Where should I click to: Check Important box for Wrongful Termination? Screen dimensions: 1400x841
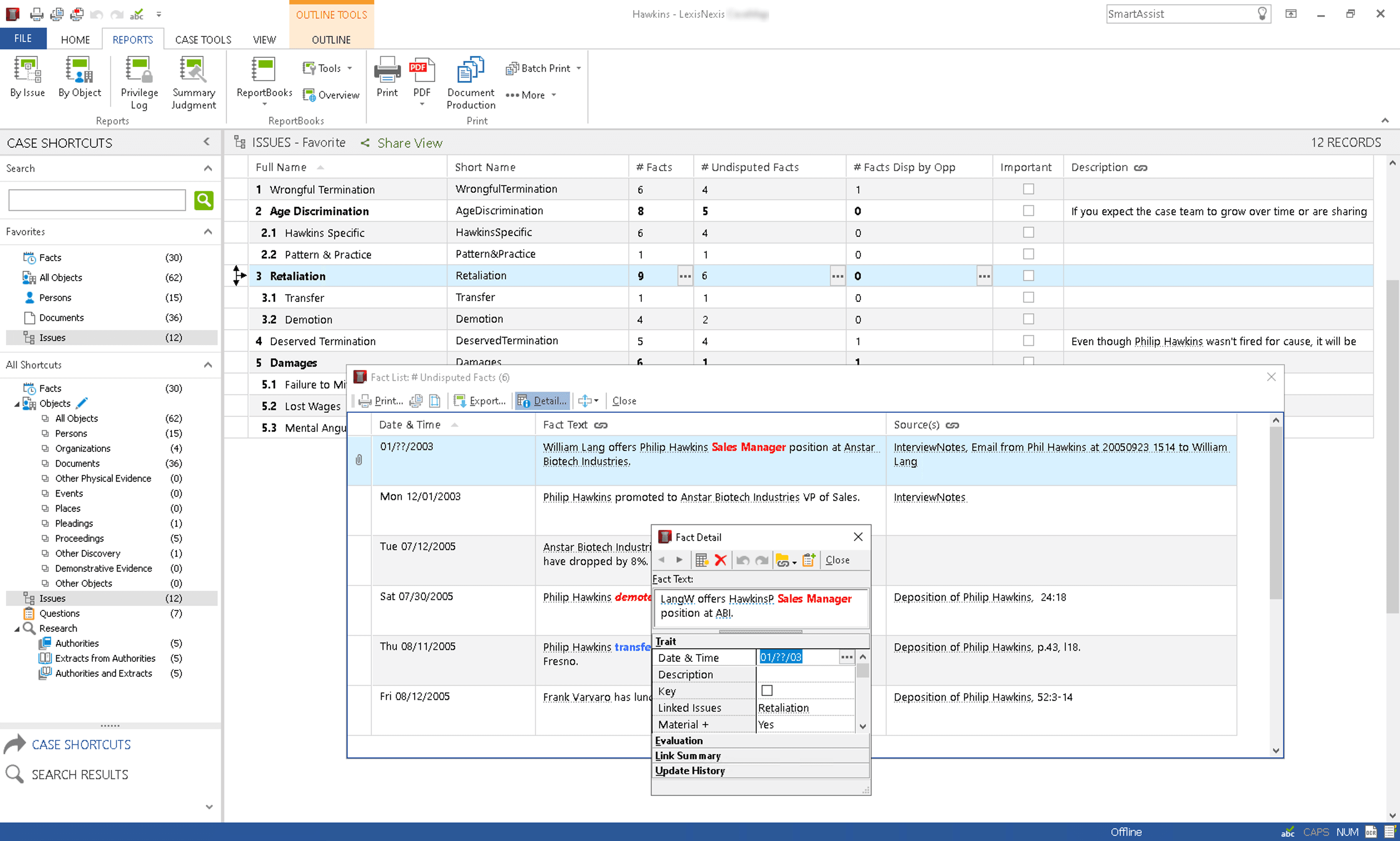1028,189
